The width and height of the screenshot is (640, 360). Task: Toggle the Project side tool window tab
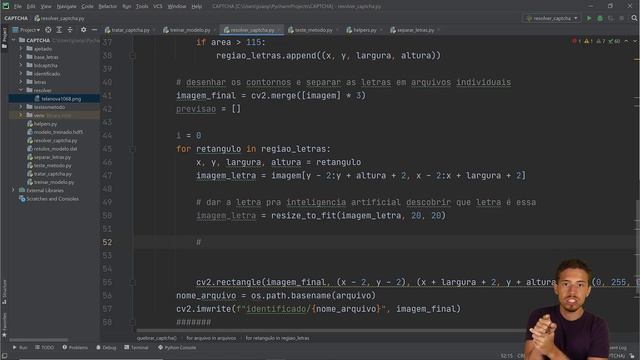[4, 38]
